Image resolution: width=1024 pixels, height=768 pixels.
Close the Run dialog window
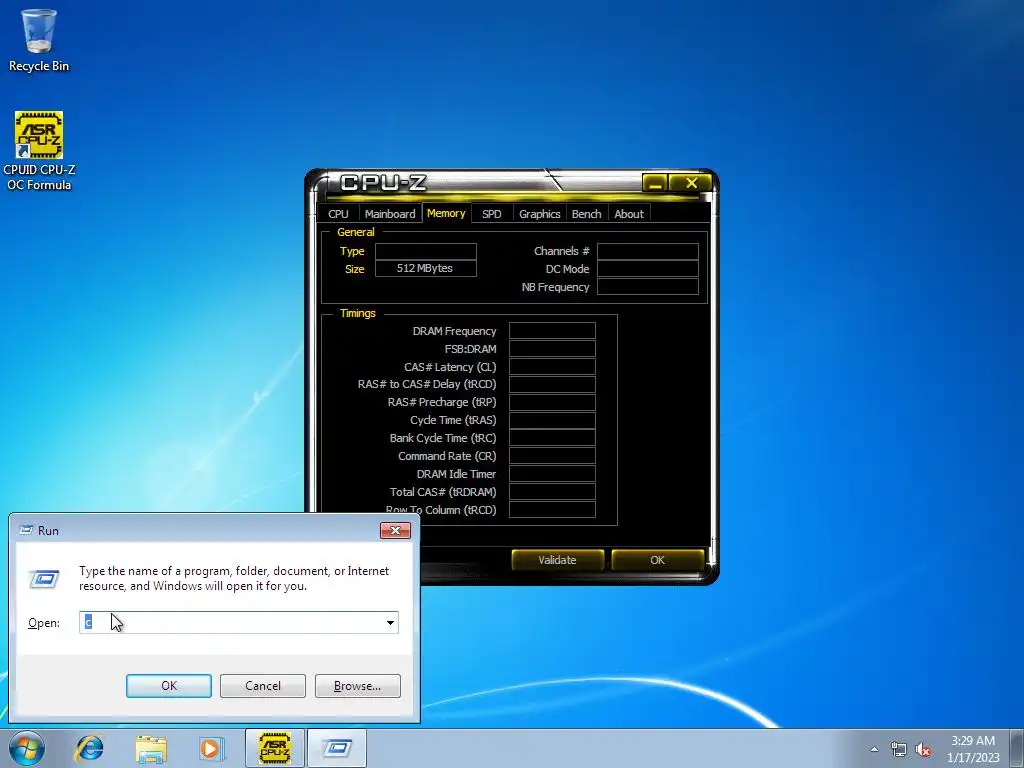(395, 530)
